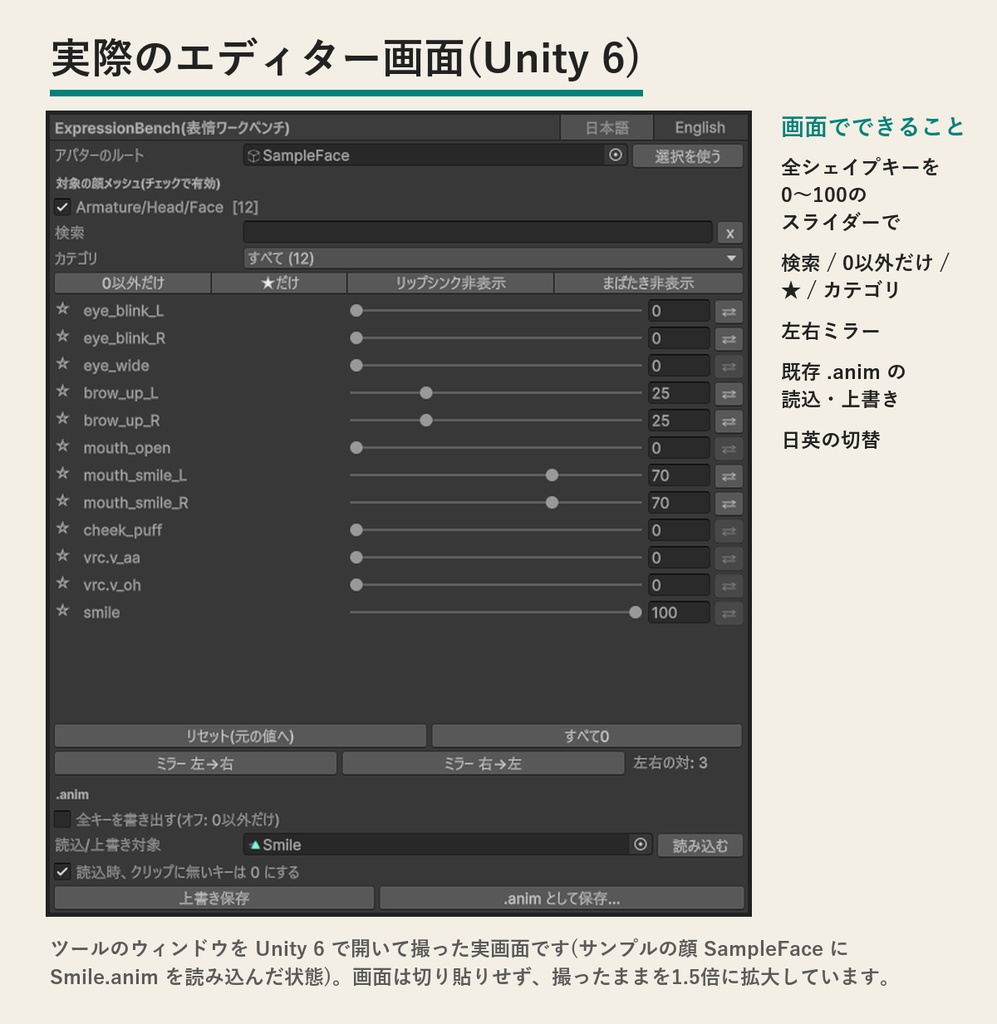Image resolution: width=997 pixels, height=1024 pixels.
Task: Click the mouth_smile_R slider handle
Action: pyautogui.click(x=552, y=502)
